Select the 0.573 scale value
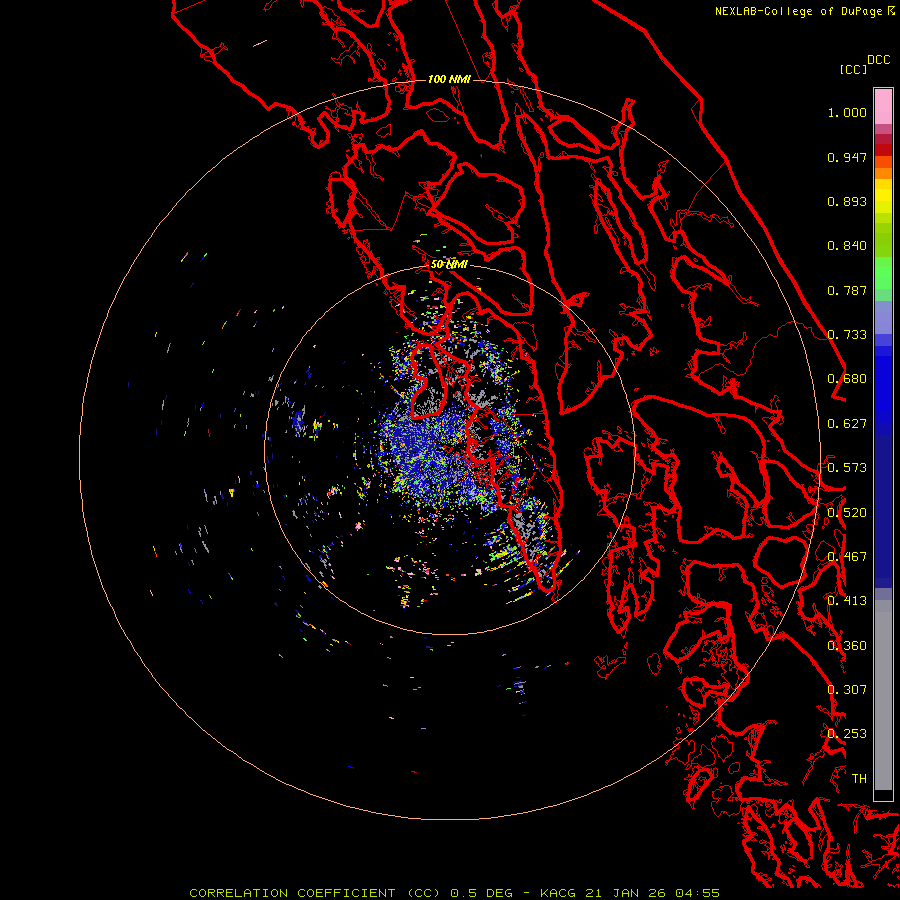 point(847,468)
